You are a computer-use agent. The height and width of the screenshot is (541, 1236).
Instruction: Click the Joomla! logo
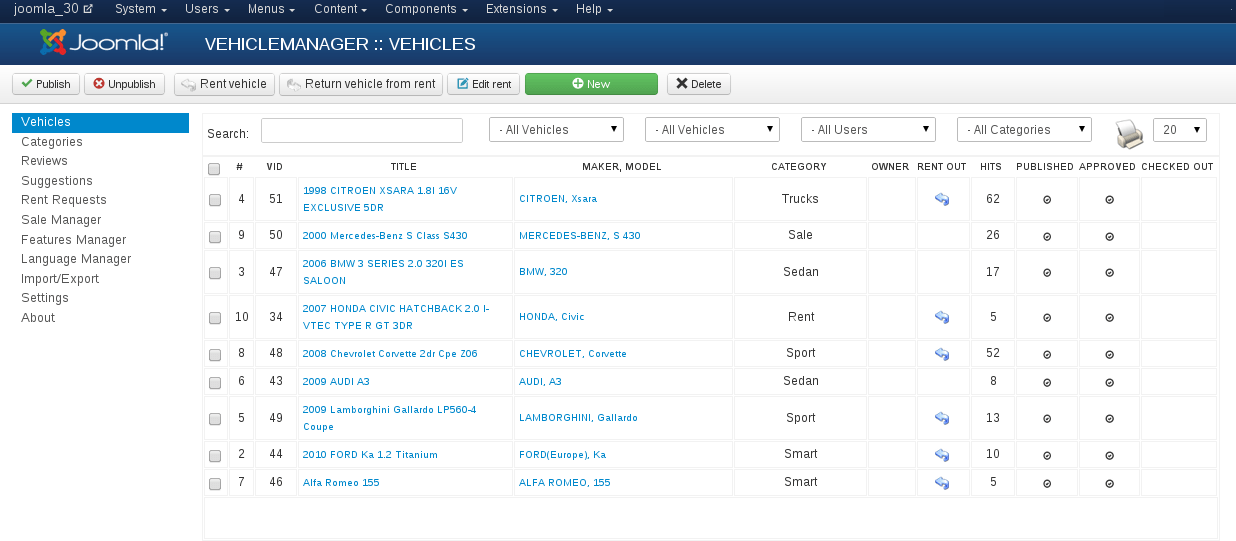[x=103, y=43]
